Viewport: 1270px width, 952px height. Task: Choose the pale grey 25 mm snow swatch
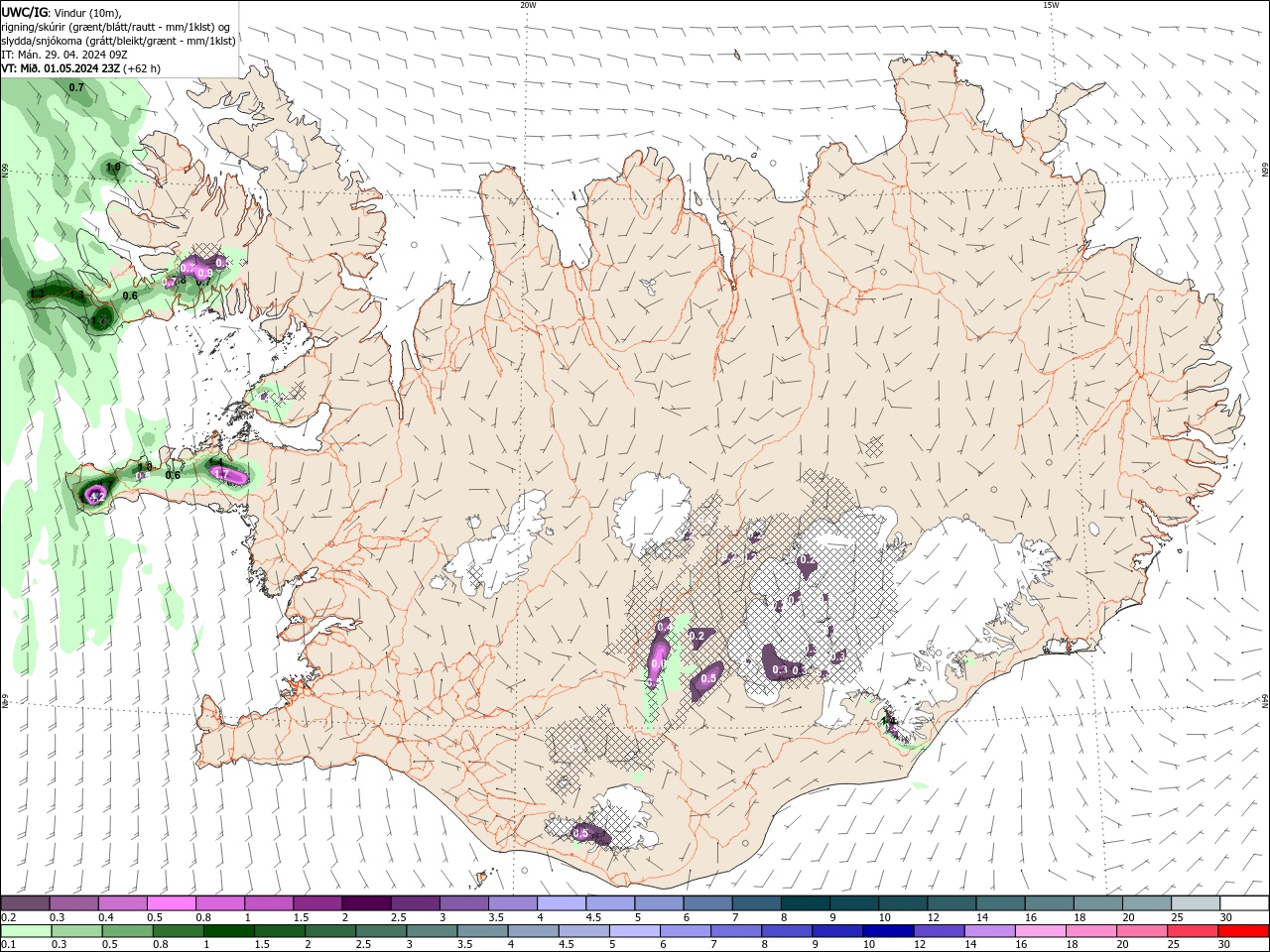point(1197,903)
